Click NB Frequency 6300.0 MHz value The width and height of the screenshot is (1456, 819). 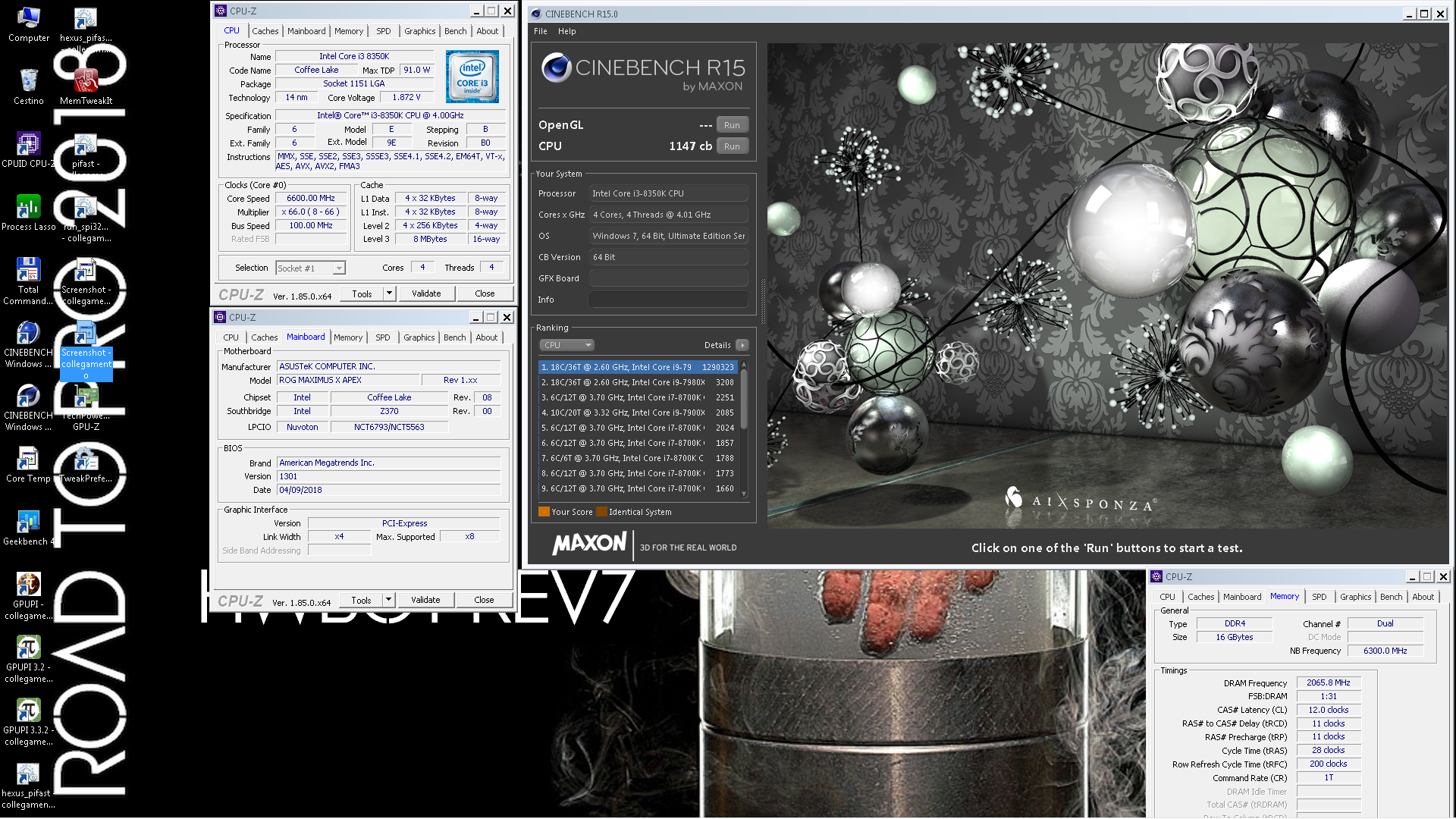1385,651
